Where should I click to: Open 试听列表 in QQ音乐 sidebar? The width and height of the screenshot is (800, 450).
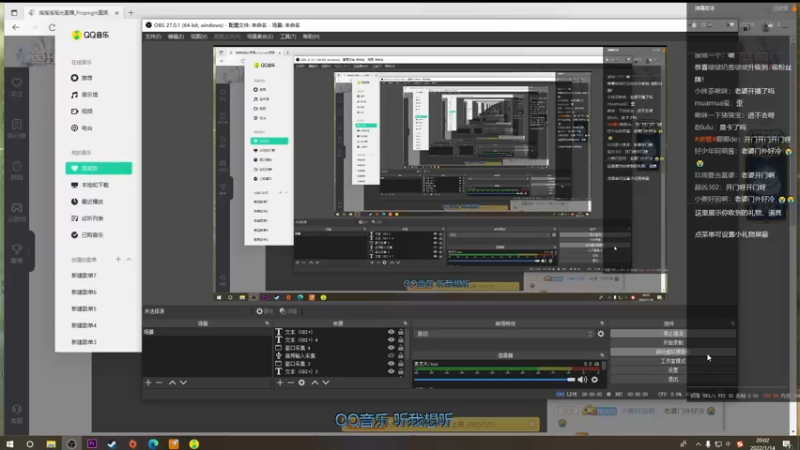(87, 218)
